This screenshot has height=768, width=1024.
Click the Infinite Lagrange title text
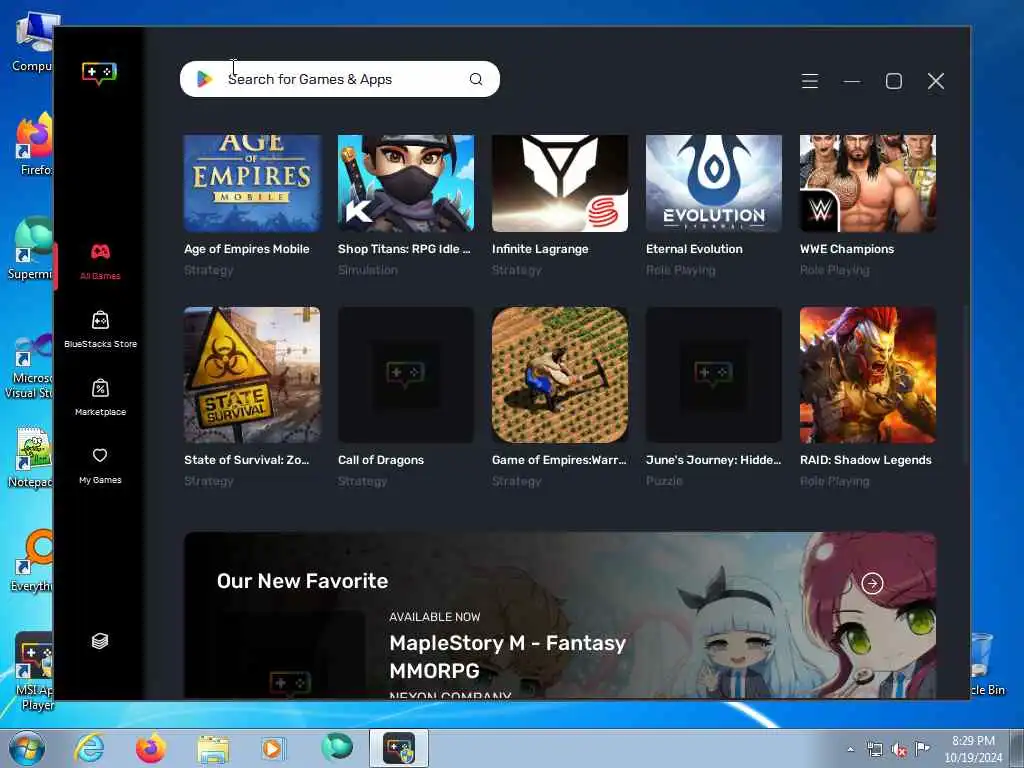click(x=540, y=249)
